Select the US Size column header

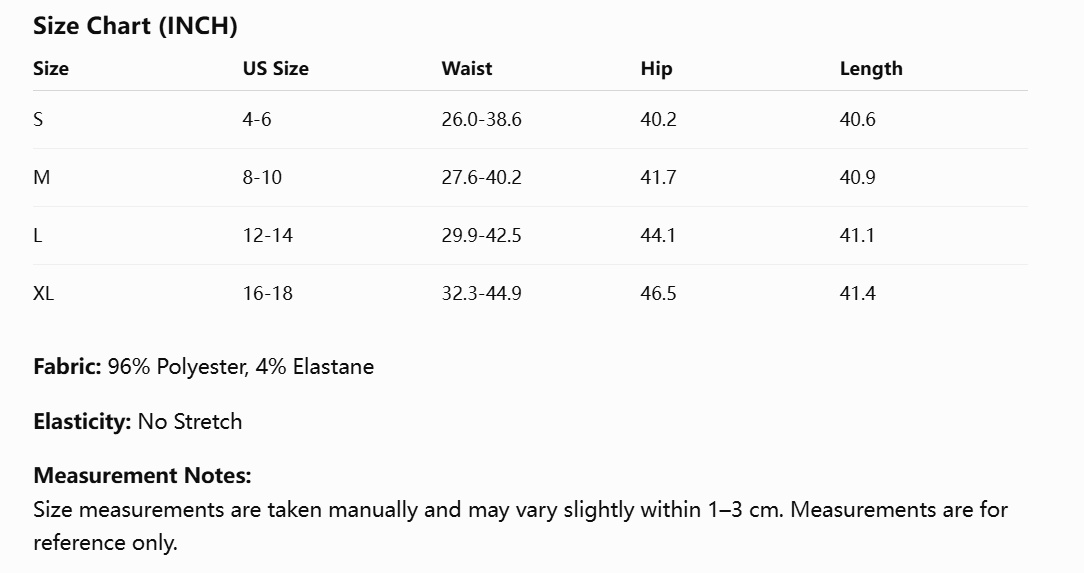coord(276,68)
